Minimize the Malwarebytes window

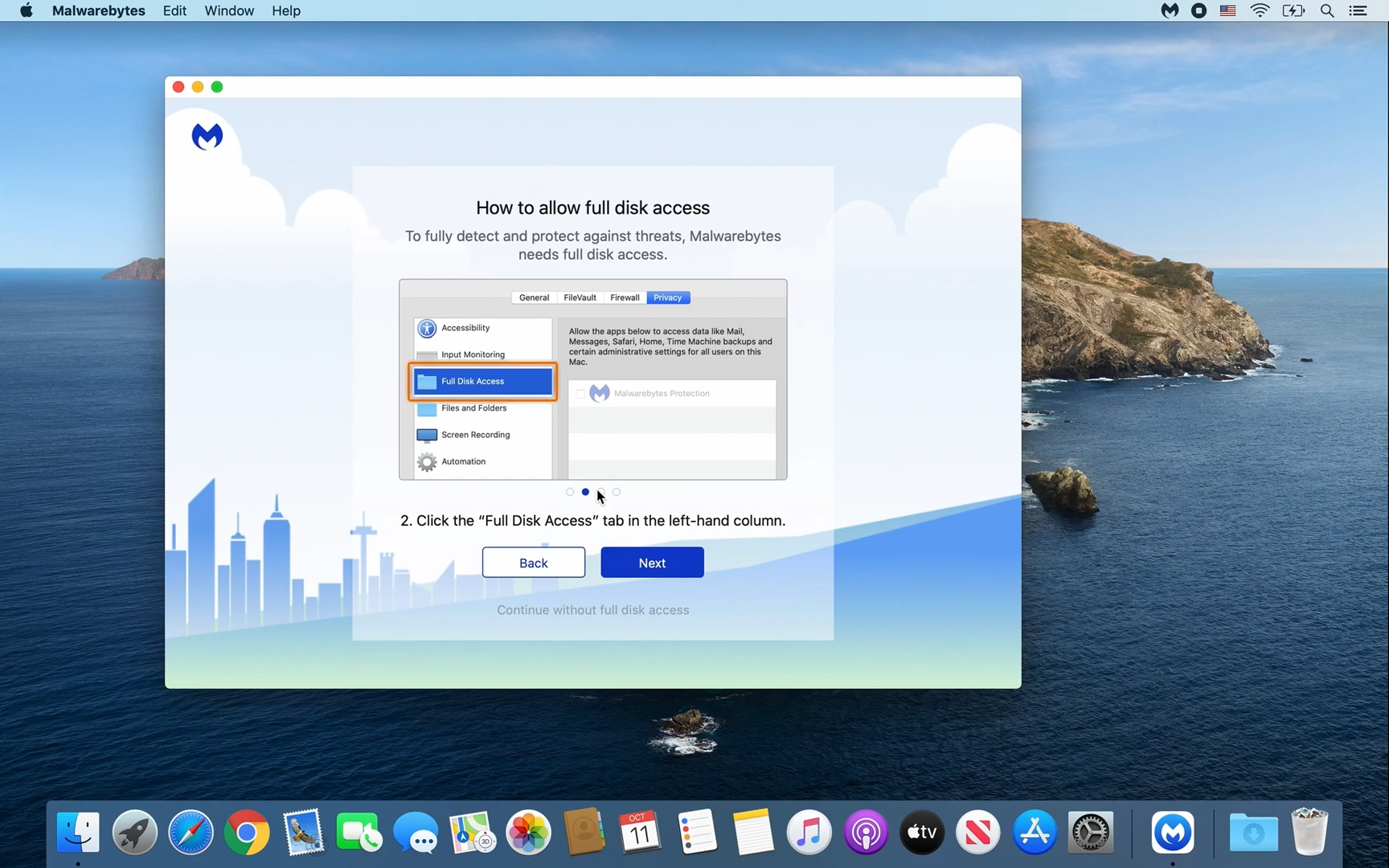click(198, 87)
